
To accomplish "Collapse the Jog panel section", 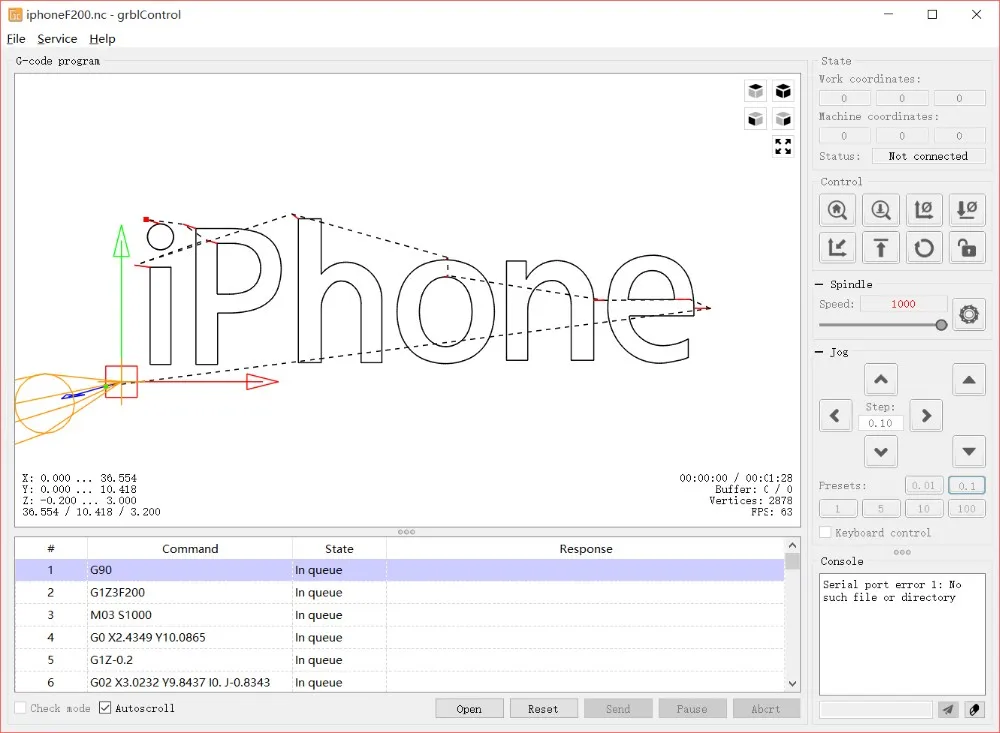I will point(819,352).
